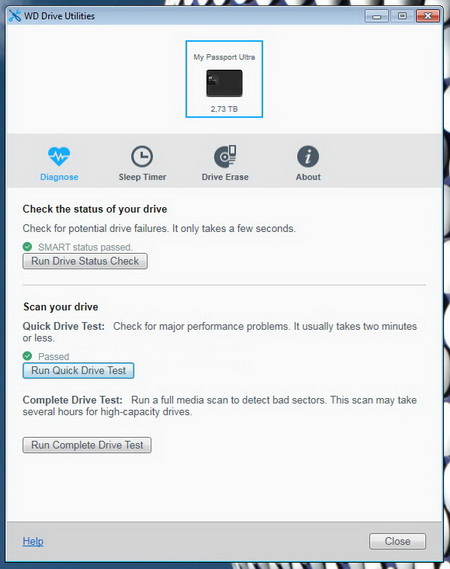The width and height of the screenshot is (450, 569).
Task: Open the About info icon
Action: coord(308,156)
